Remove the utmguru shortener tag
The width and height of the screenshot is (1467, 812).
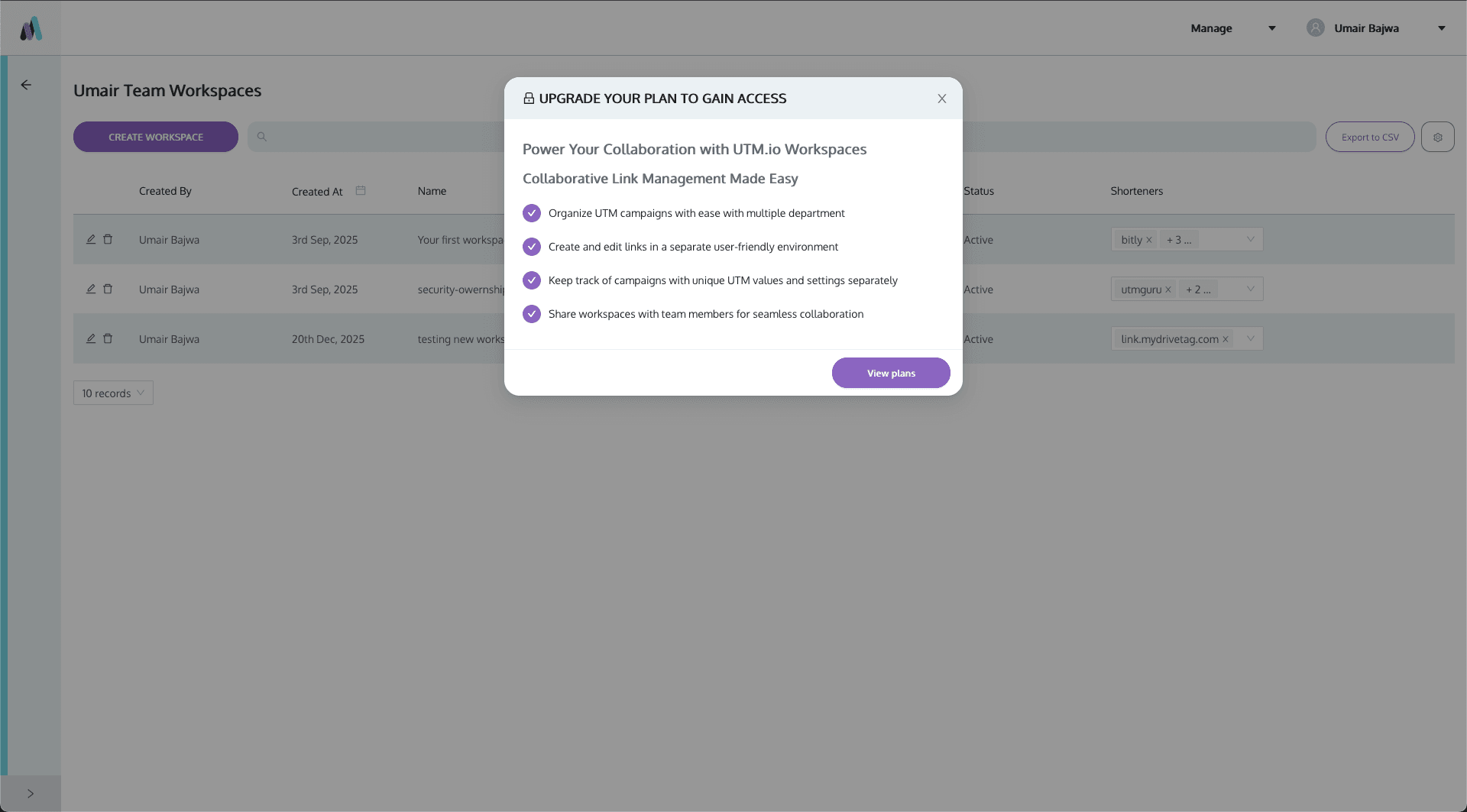(1168, 290)
